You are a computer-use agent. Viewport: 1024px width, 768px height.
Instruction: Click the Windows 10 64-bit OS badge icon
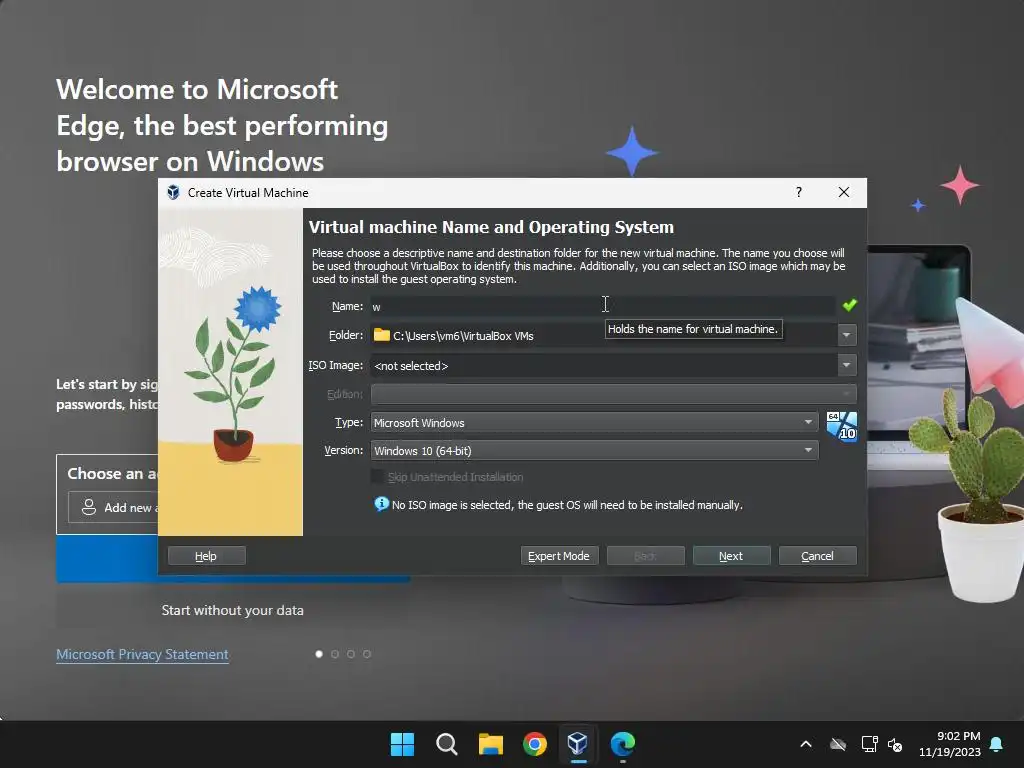pos(842,426)
